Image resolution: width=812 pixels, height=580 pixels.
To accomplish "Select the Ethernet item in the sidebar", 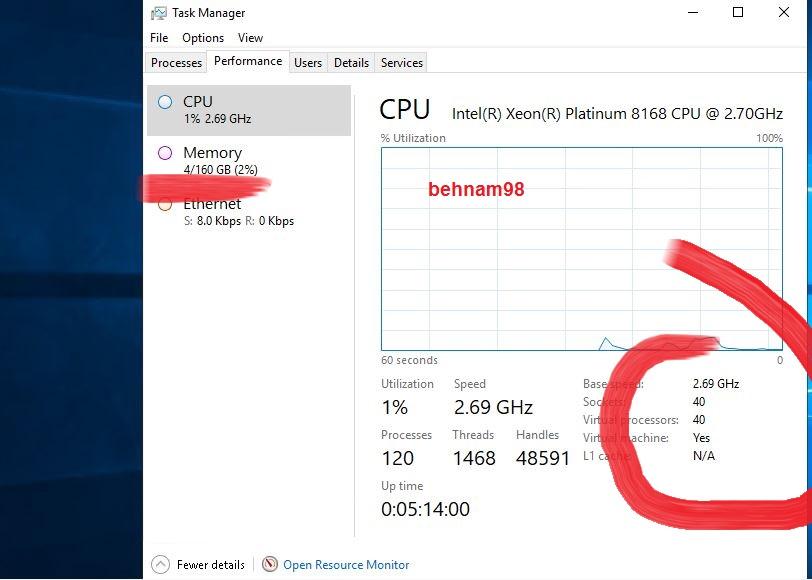I will 249,212.
